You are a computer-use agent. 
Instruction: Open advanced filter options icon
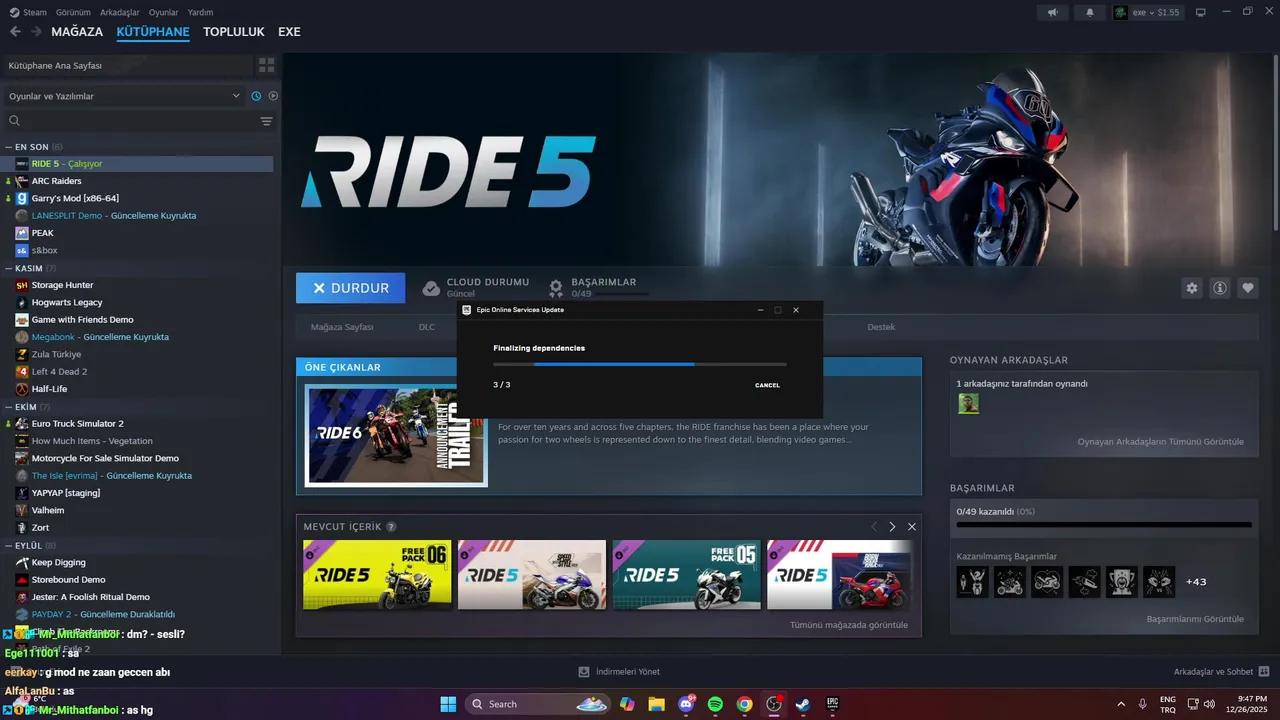click(266, 121)
